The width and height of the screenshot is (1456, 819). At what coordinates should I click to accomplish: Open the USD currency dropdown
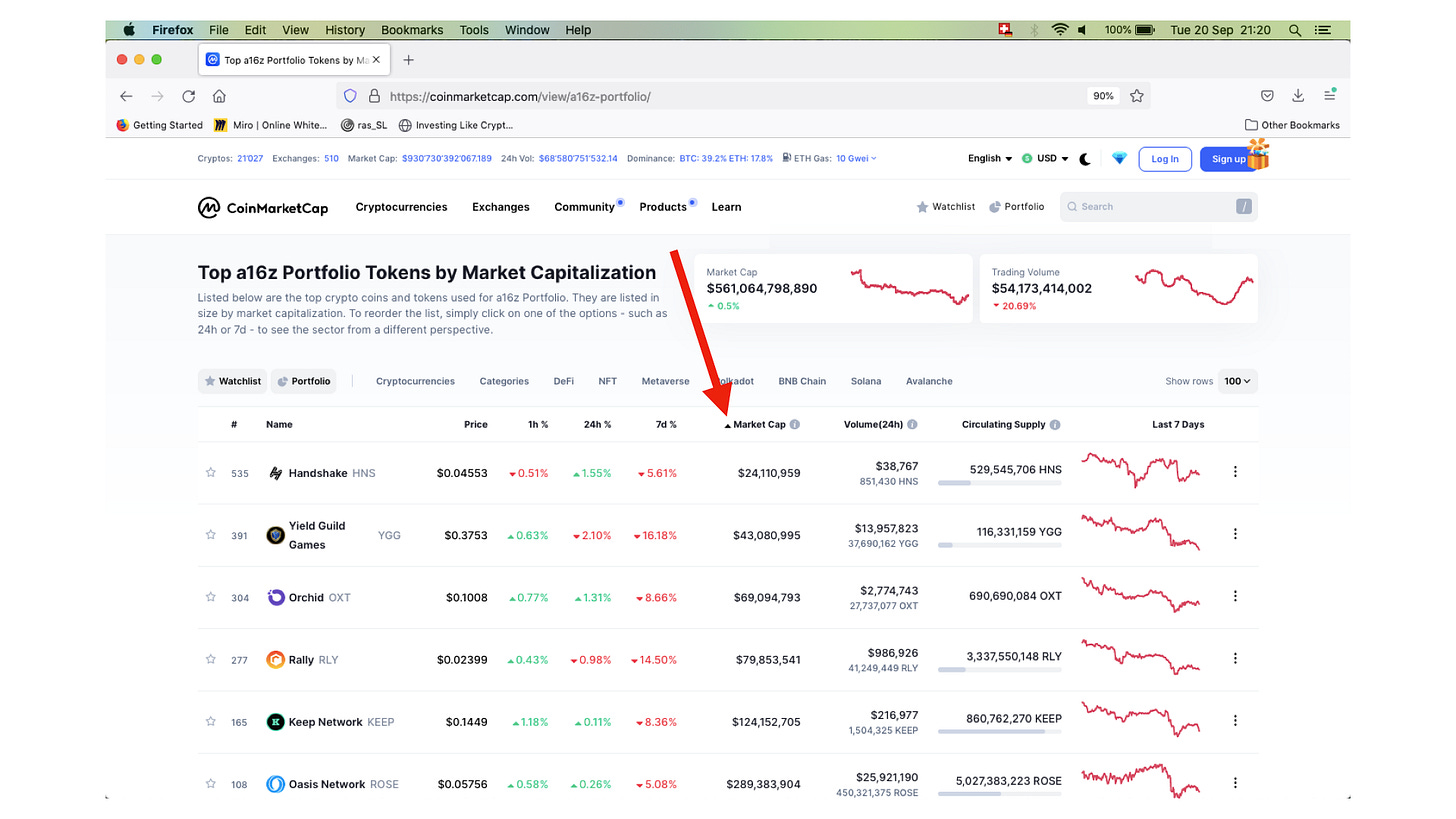[1045, 159]
